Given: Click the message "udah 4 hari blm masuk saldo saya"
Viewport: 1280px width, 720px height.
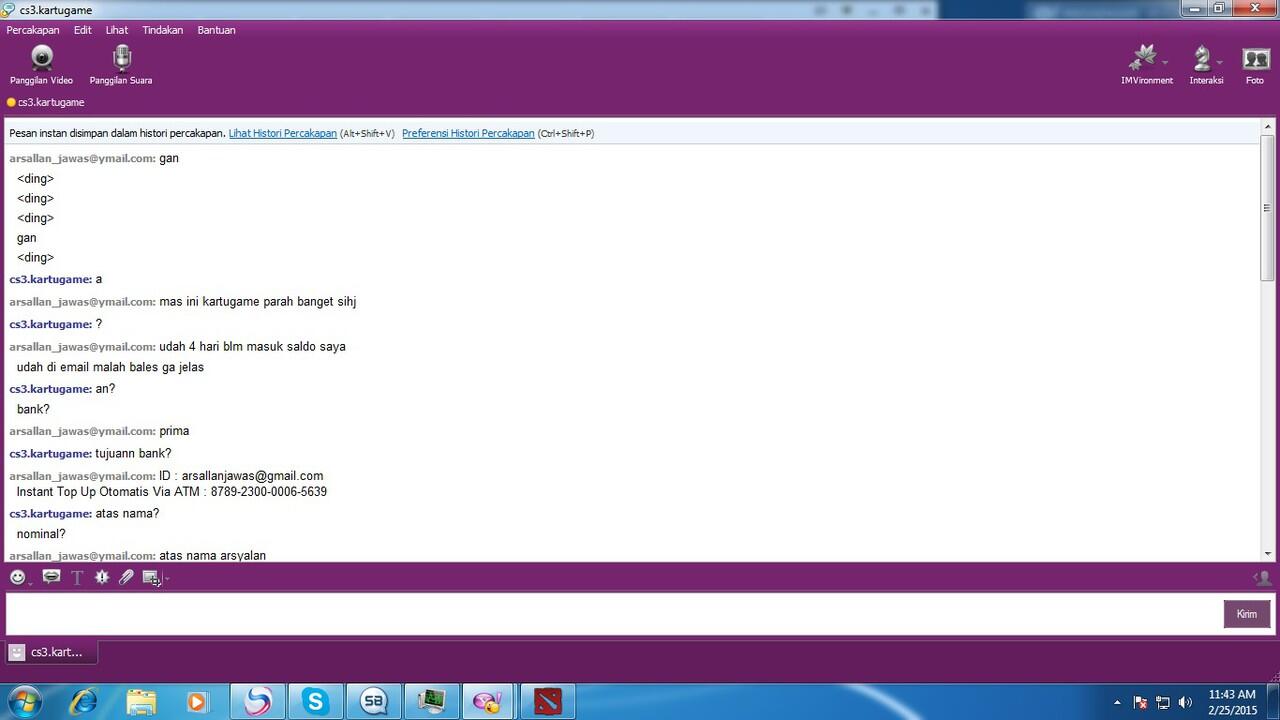Looking at the screenshot, I should [252, 347].
